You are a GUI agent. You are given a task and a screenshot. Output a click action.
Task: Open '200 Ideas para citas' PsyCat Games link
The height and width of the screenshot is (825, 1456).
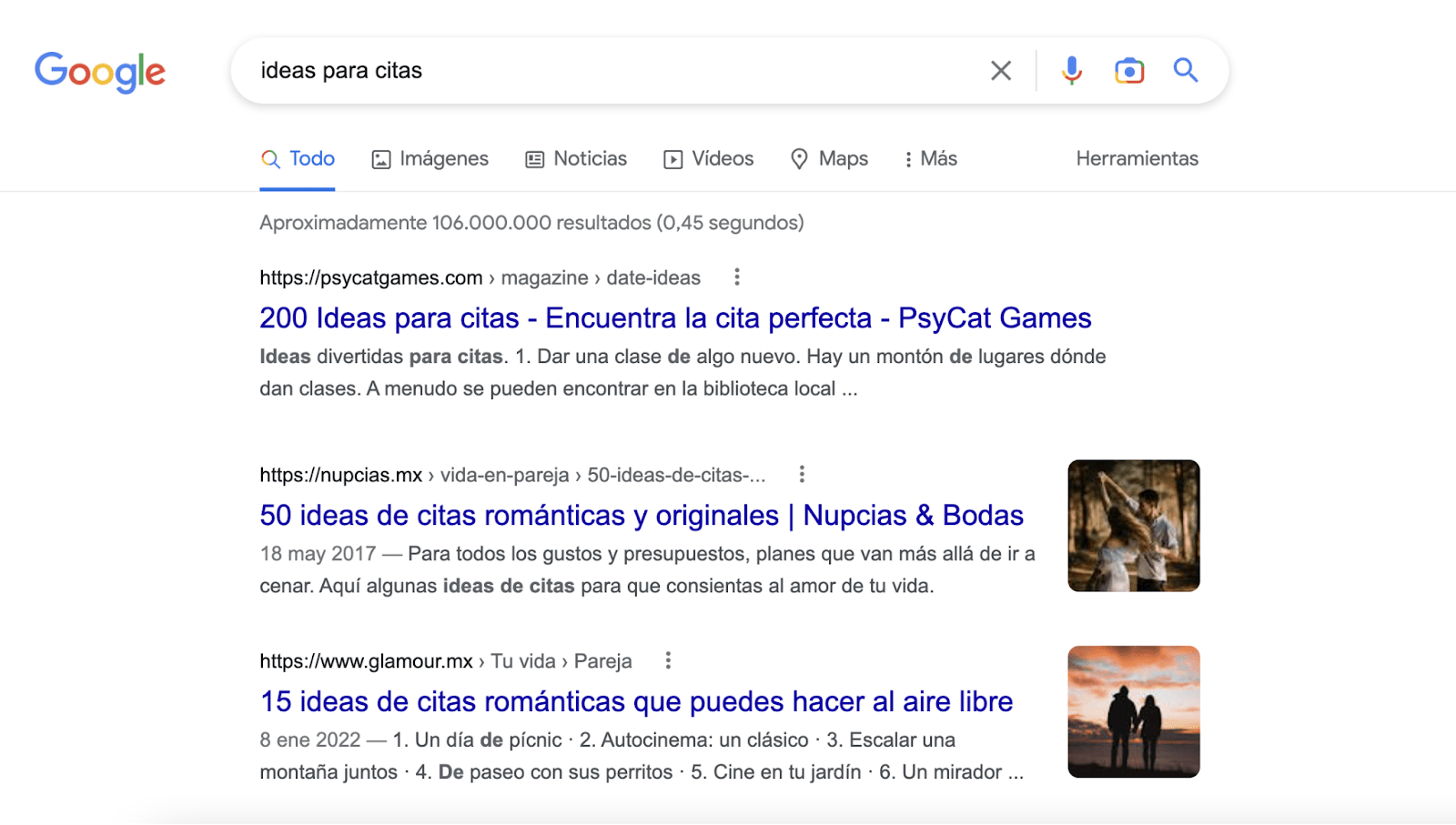click(x=675, y=318)
